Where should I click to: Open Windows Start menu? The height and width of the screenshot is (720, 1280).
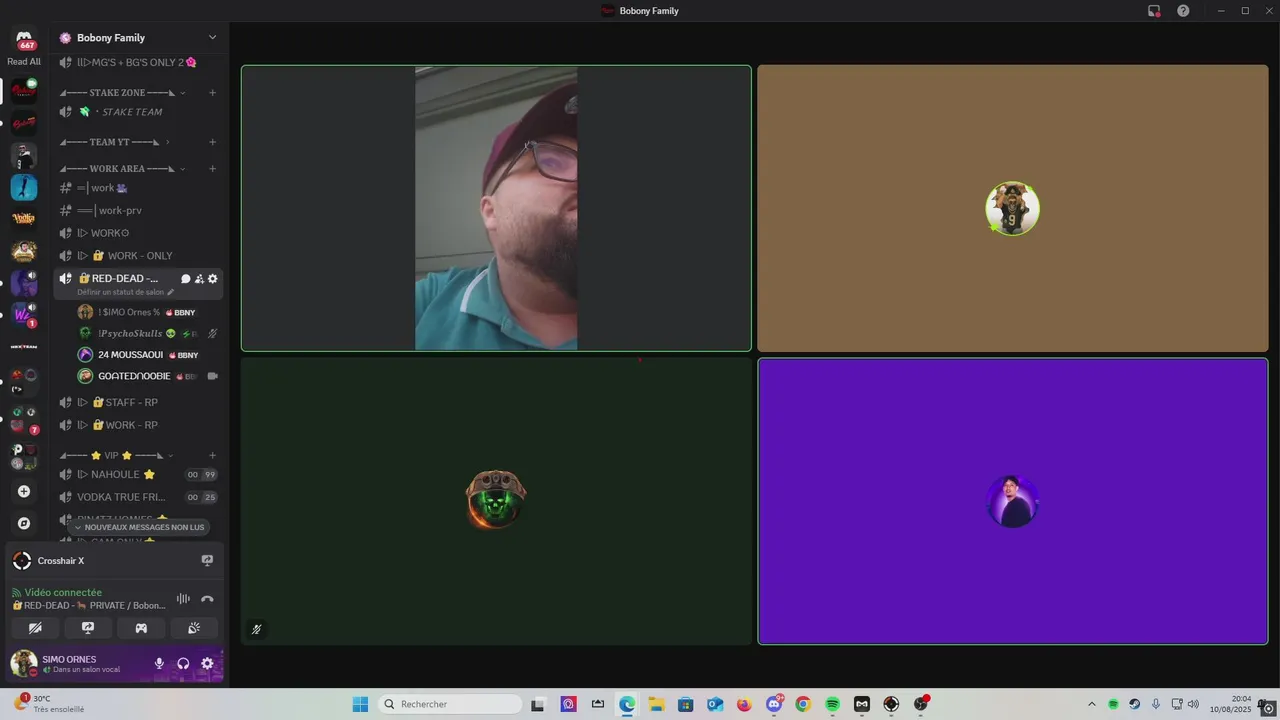pos(360,704)
